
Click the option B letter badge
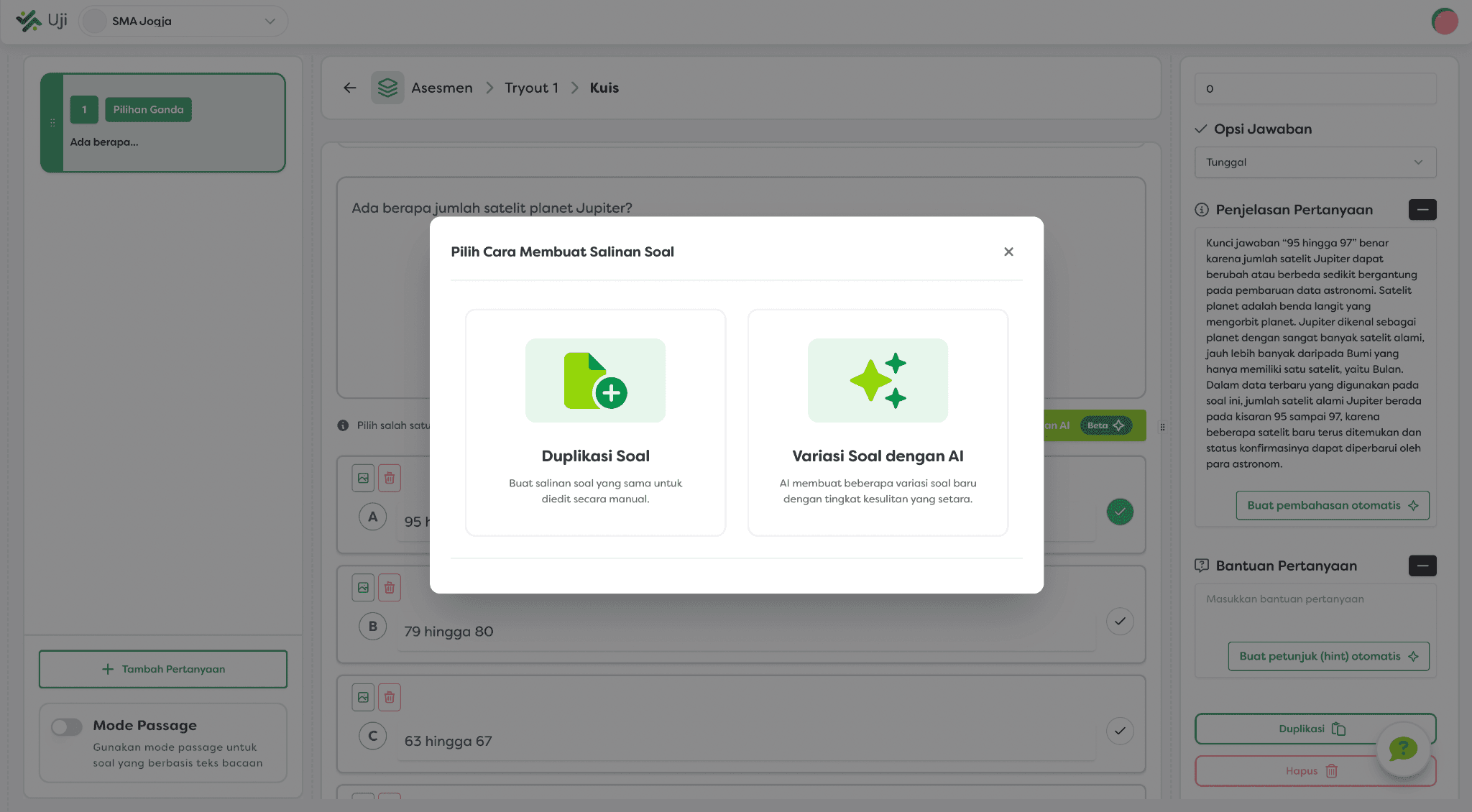(372, 627)
